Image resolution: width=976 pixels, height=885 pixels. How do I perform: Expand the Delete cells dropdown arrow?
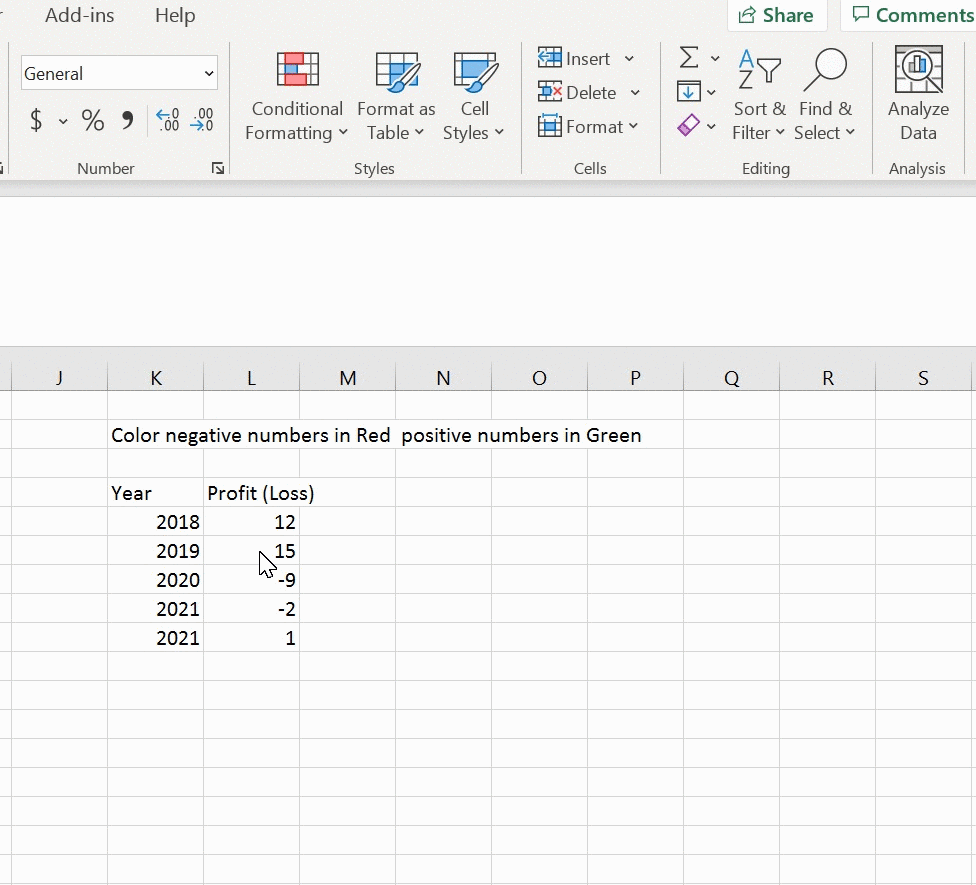point(635,93)
